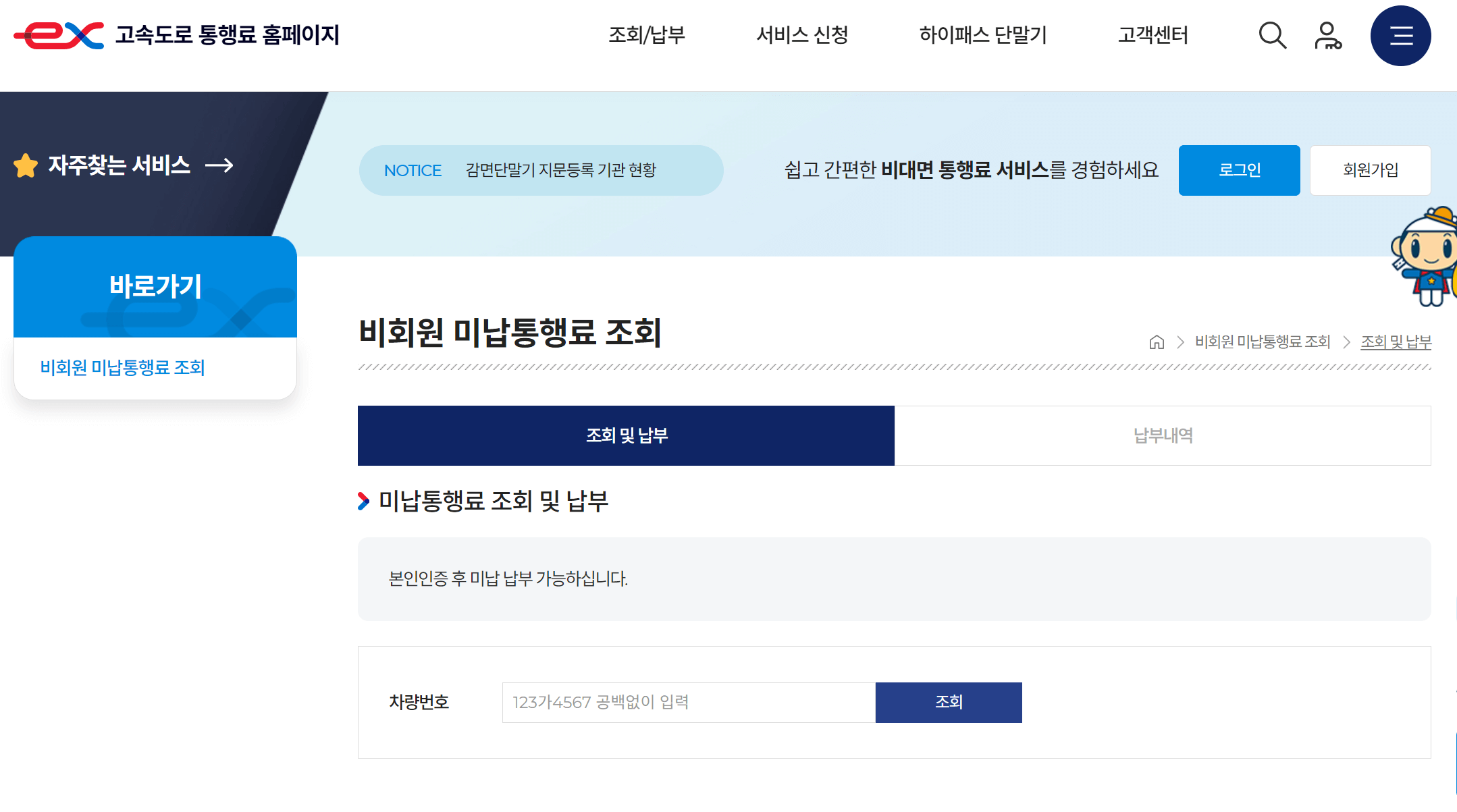The image size is (1457, 812).
Task: Open the 고객센터 menu
Action: tap(1153, 35)
